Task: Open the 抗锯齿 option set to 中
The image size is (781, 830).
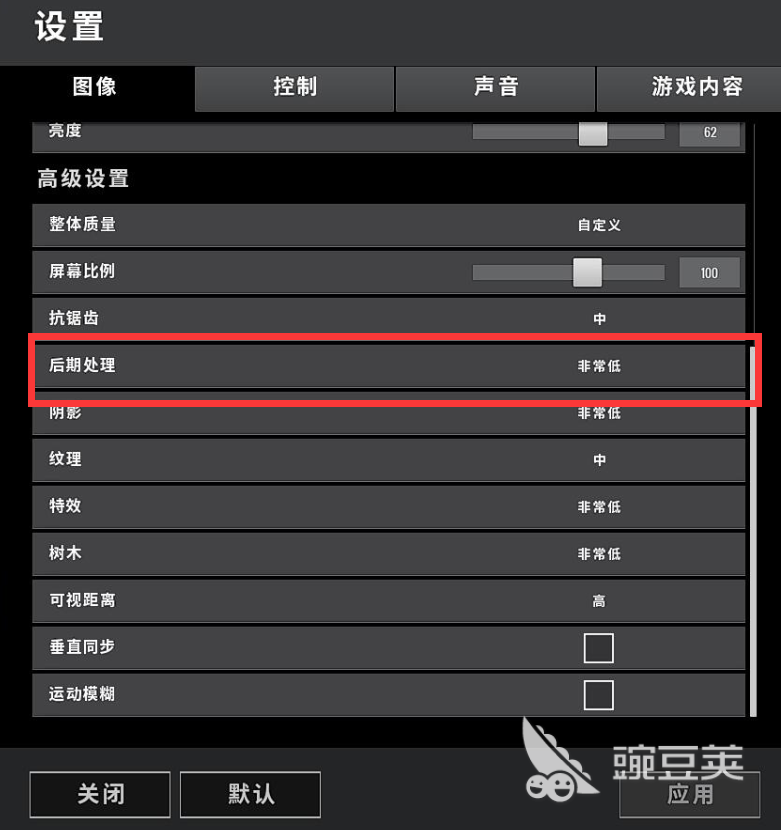Action: (x=599, y=319)
